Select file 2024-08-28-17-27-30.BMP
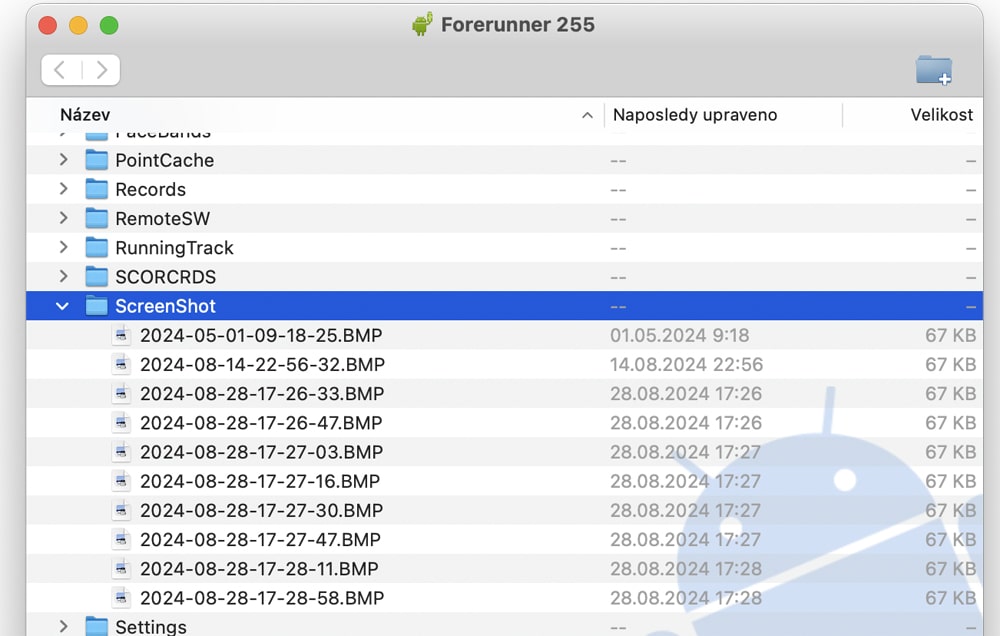Screen dimensions: 1000x636 pyautogui.click(x=261, y=511)
